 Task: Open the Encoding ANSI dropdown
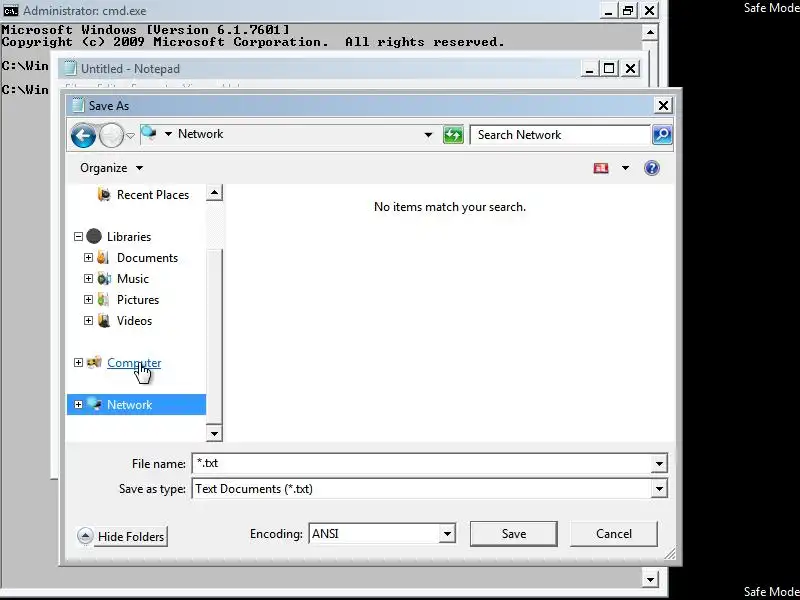pos(447,534)
